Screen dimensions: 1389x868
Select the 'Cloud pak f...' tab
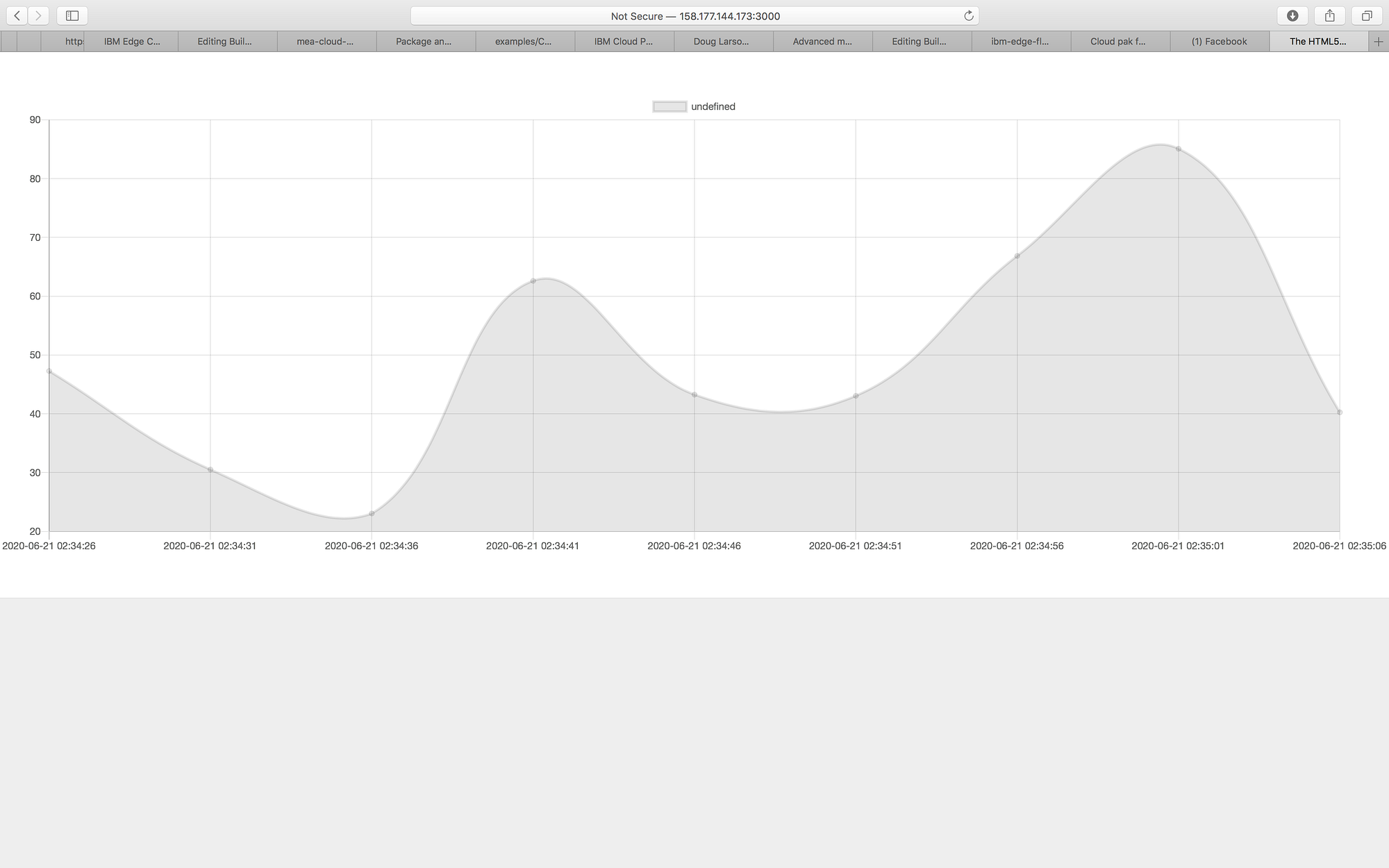(1119, 41)
